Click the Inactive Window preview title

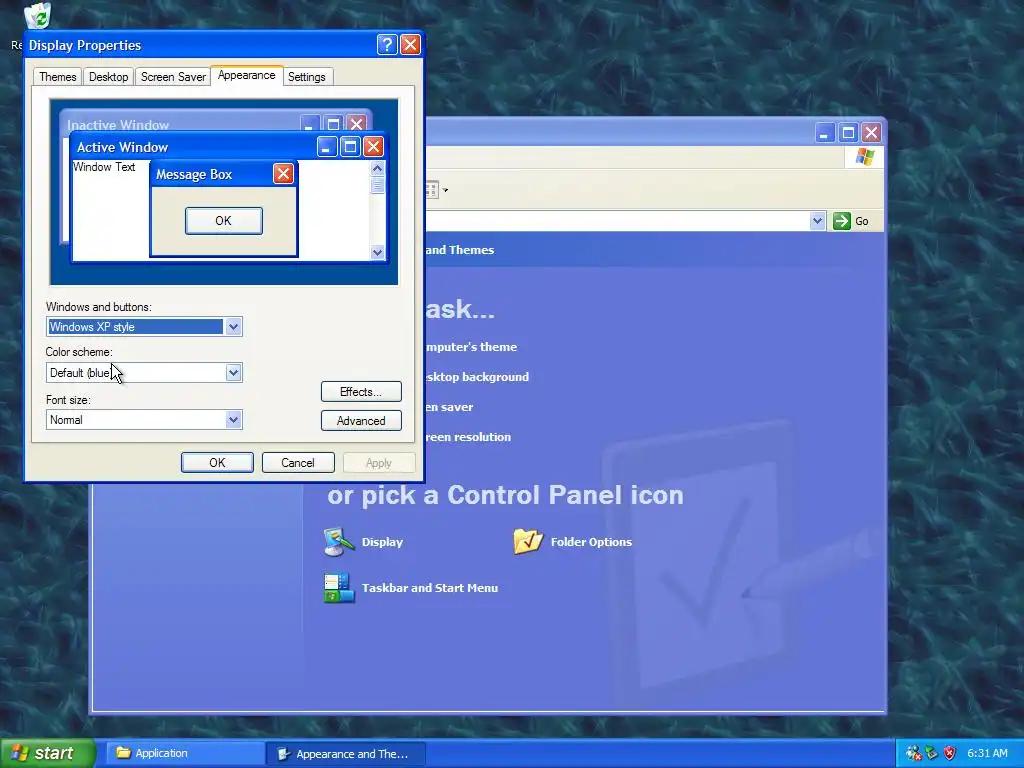coord(118,125)
